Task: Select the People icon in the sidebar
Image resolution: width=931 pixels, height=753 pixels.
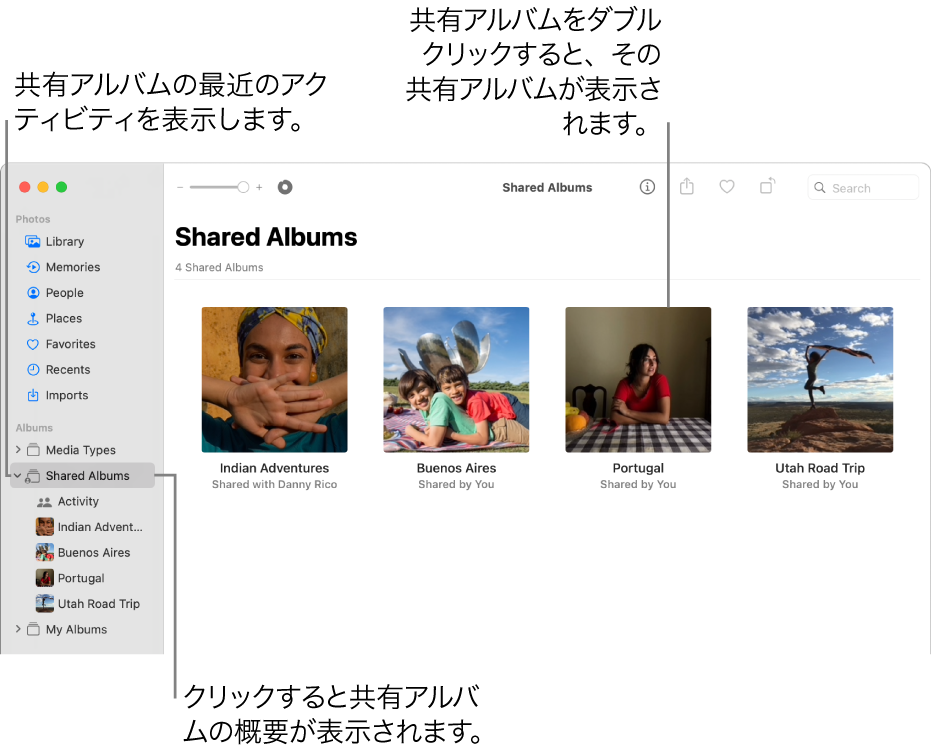Action: point(33,293)
